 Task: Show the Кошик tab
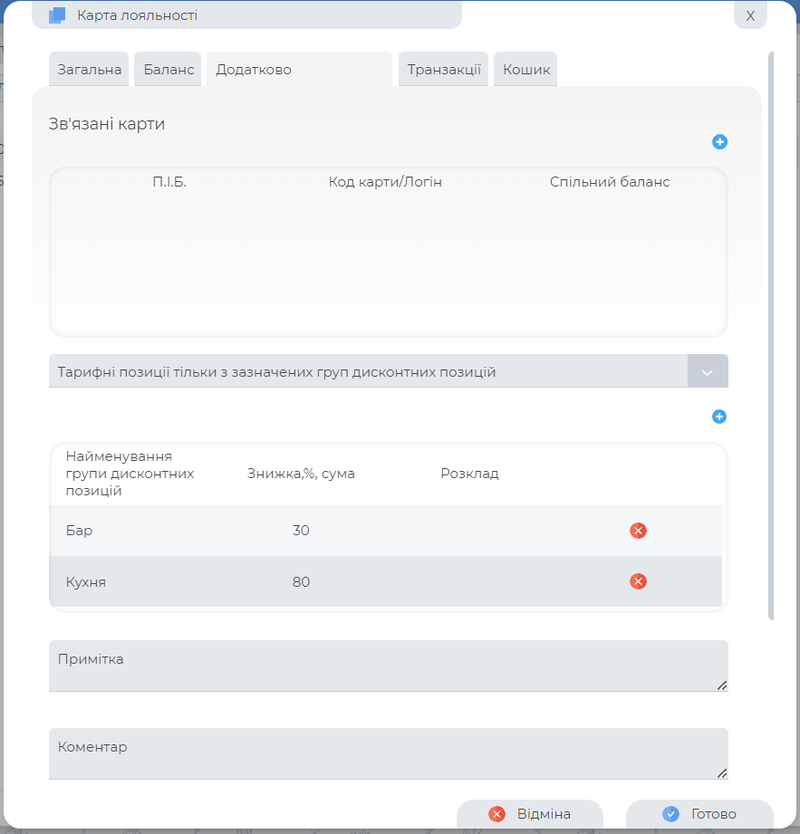[x=526, y=70]
